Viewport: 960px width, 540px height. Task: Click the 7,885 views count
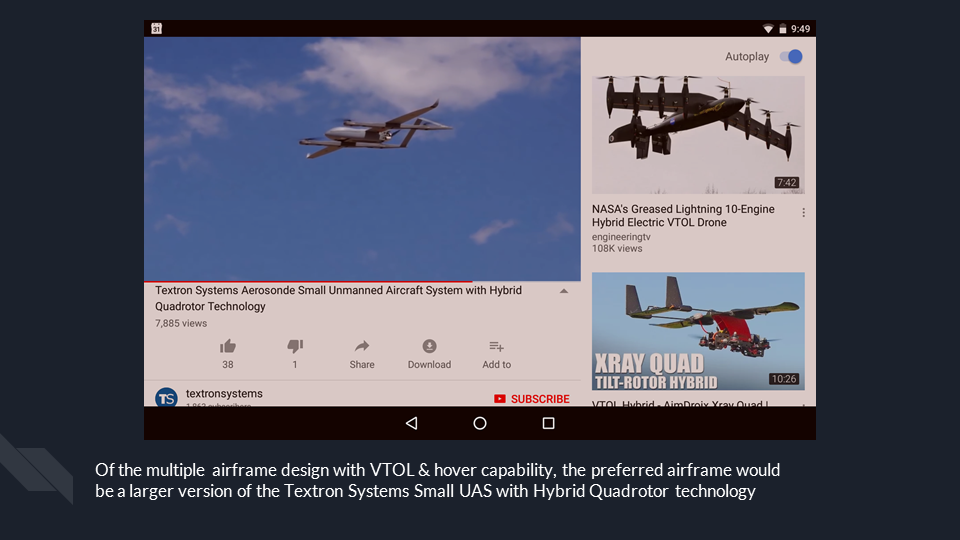tap(181, 323)
